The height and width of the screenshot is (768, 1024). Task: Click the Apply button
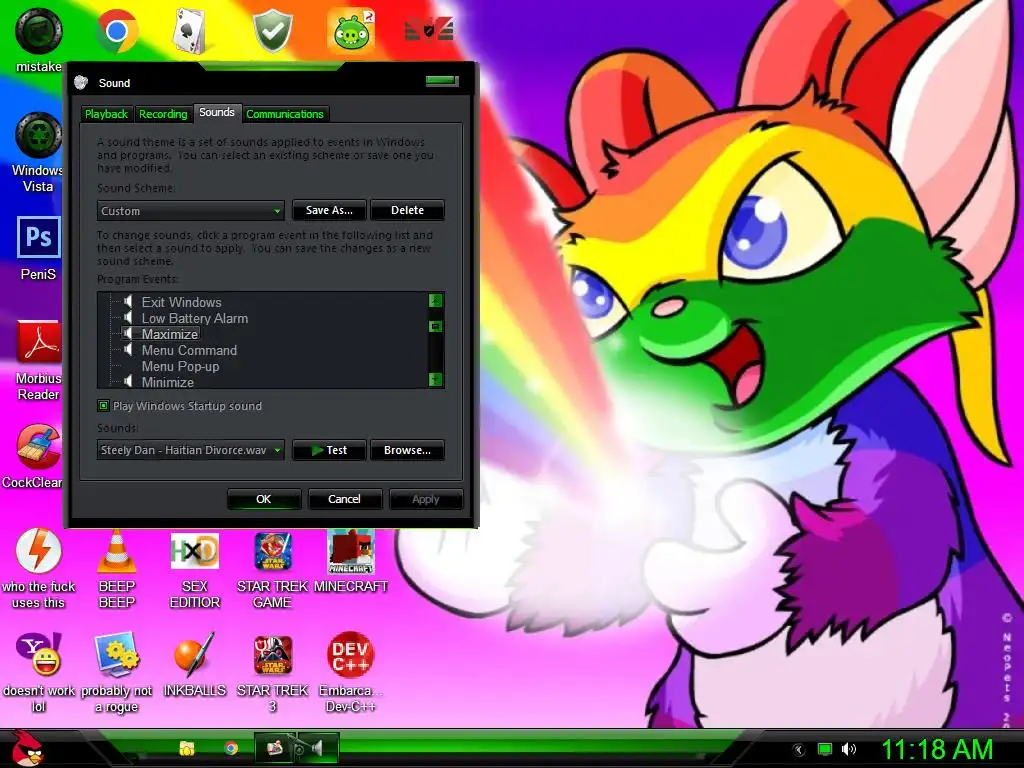point(426,499)
